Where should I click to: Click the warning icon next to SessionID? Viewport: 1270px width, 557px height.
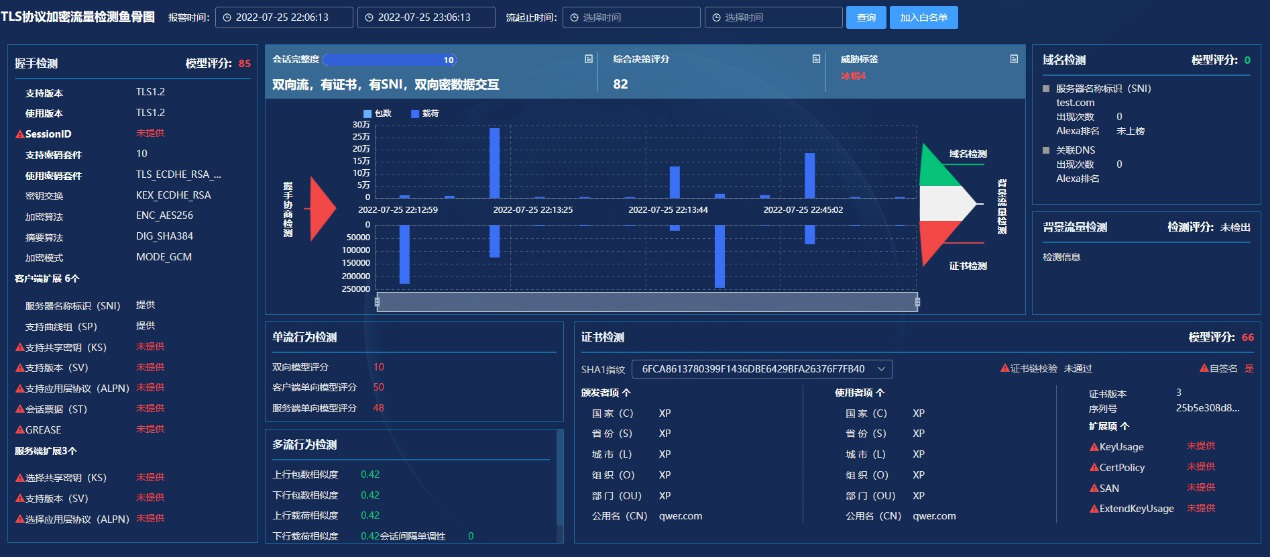pyautogui.click(x=20, y=134)
